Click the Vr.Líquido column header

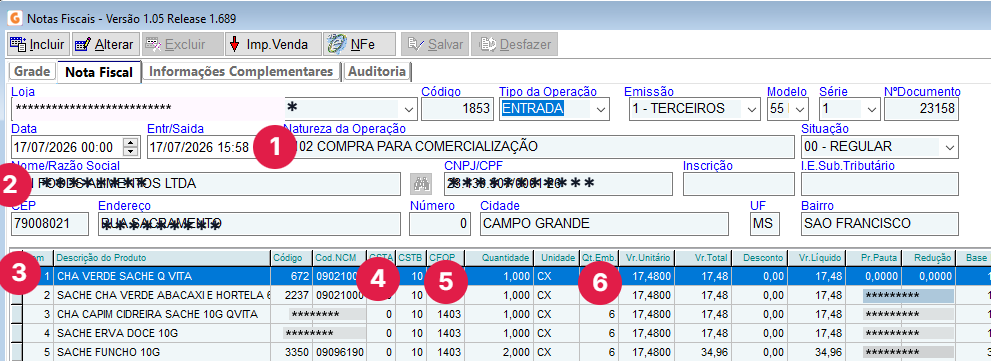pos(816,258)
